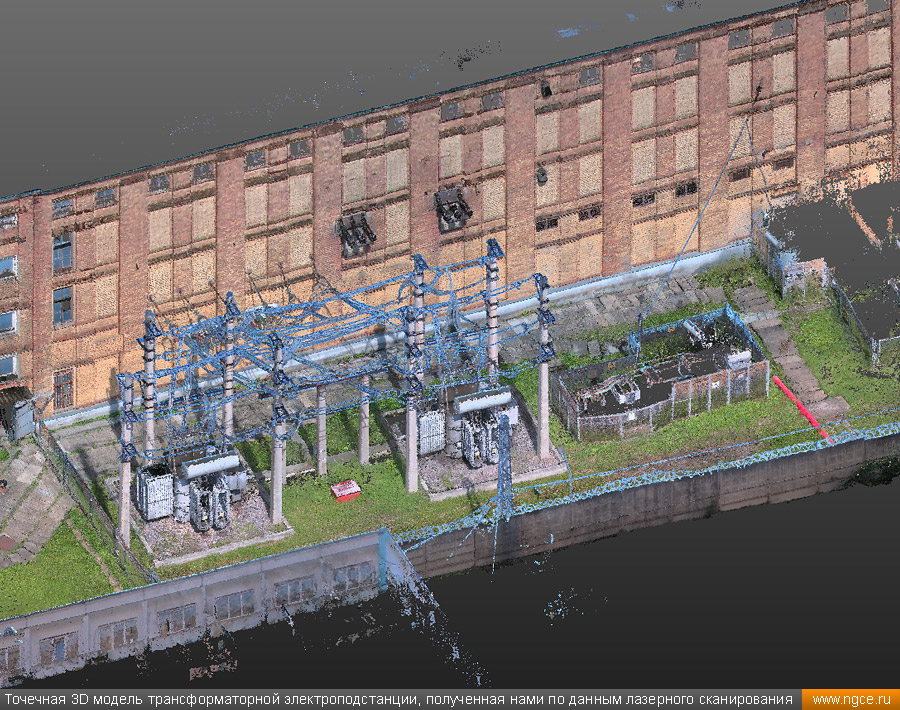Open the www.ngce.ru website link
Screen dimensions: 900x710
(850, 699)
